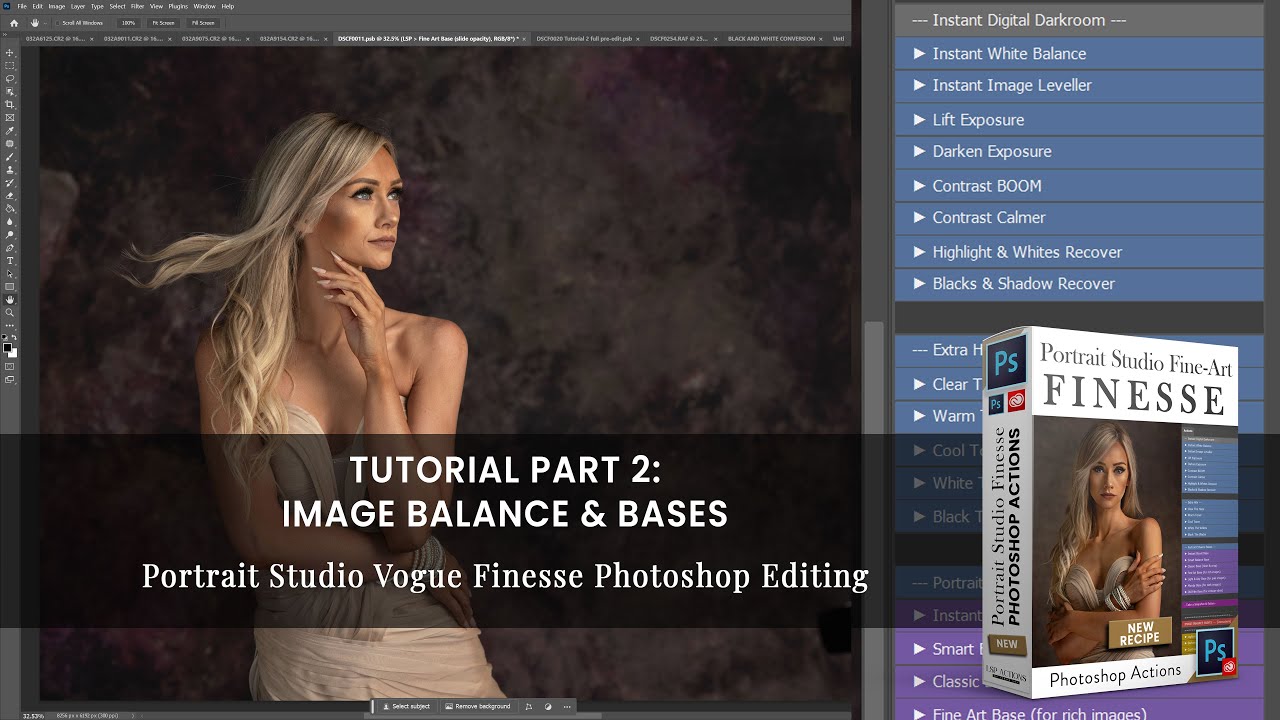Click the Fill Screen button
1280x720 pixels.
pyautogui.click(x=203, y=22)
